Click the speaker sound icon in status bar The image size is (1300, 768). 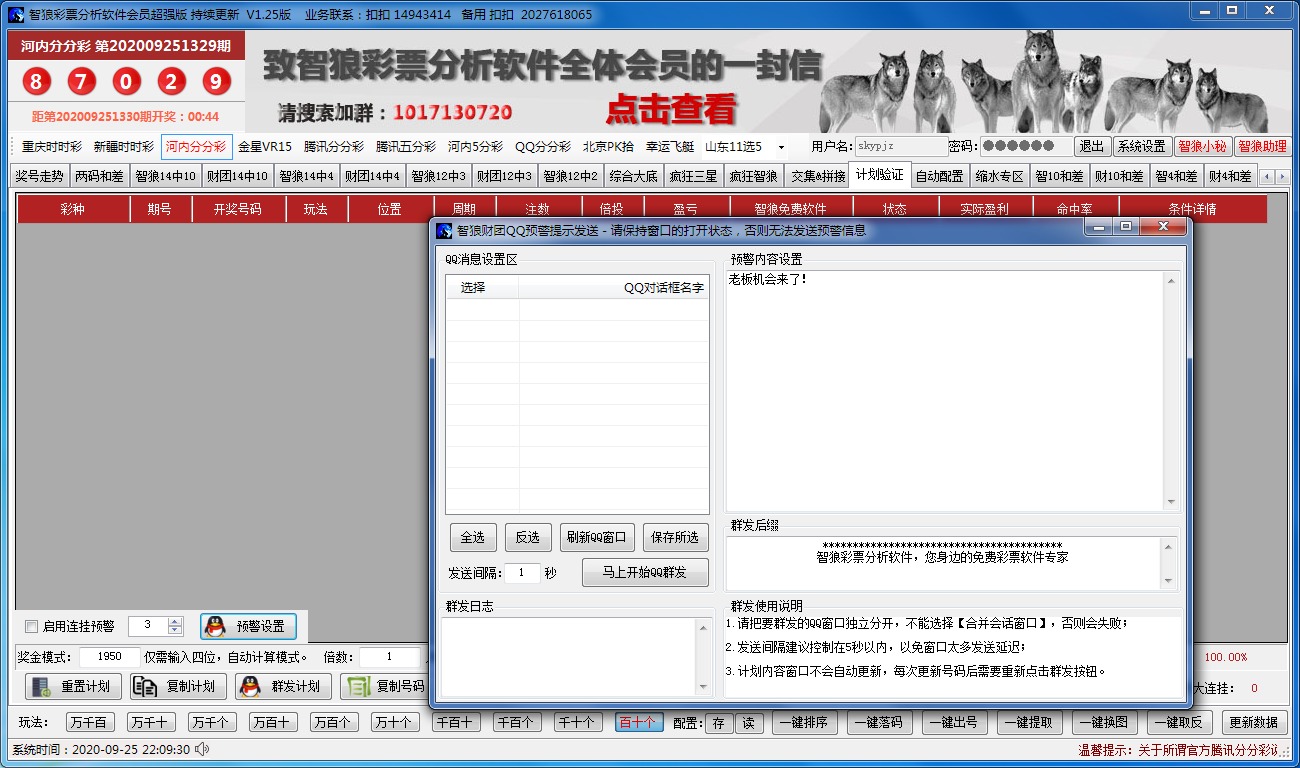[x=203, y=749]
